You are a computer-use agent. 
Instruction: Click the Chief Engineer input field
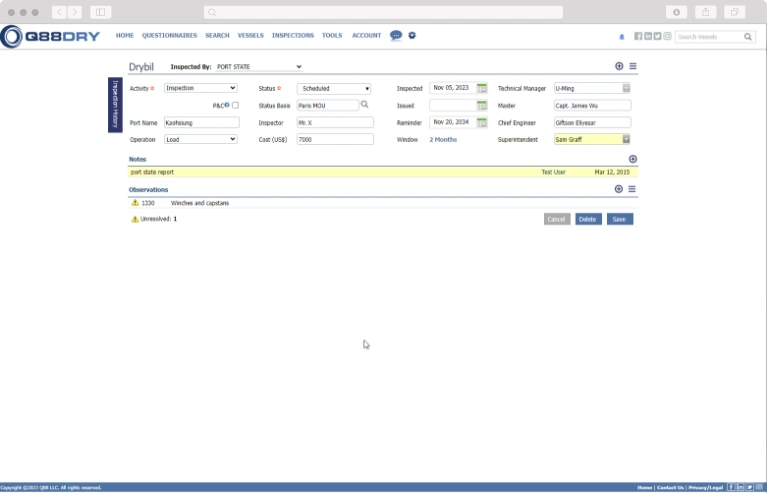[x=592, y=122]
